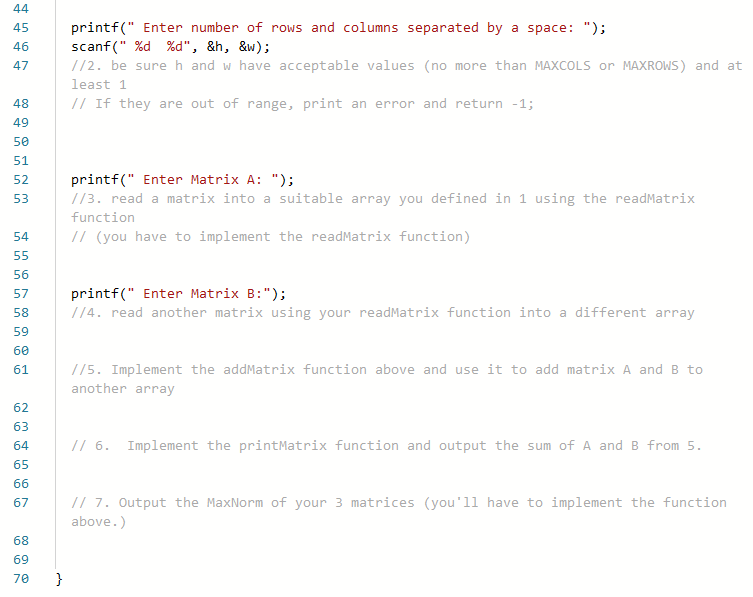Click the printf Enter Matrix A line

[182, 180]
